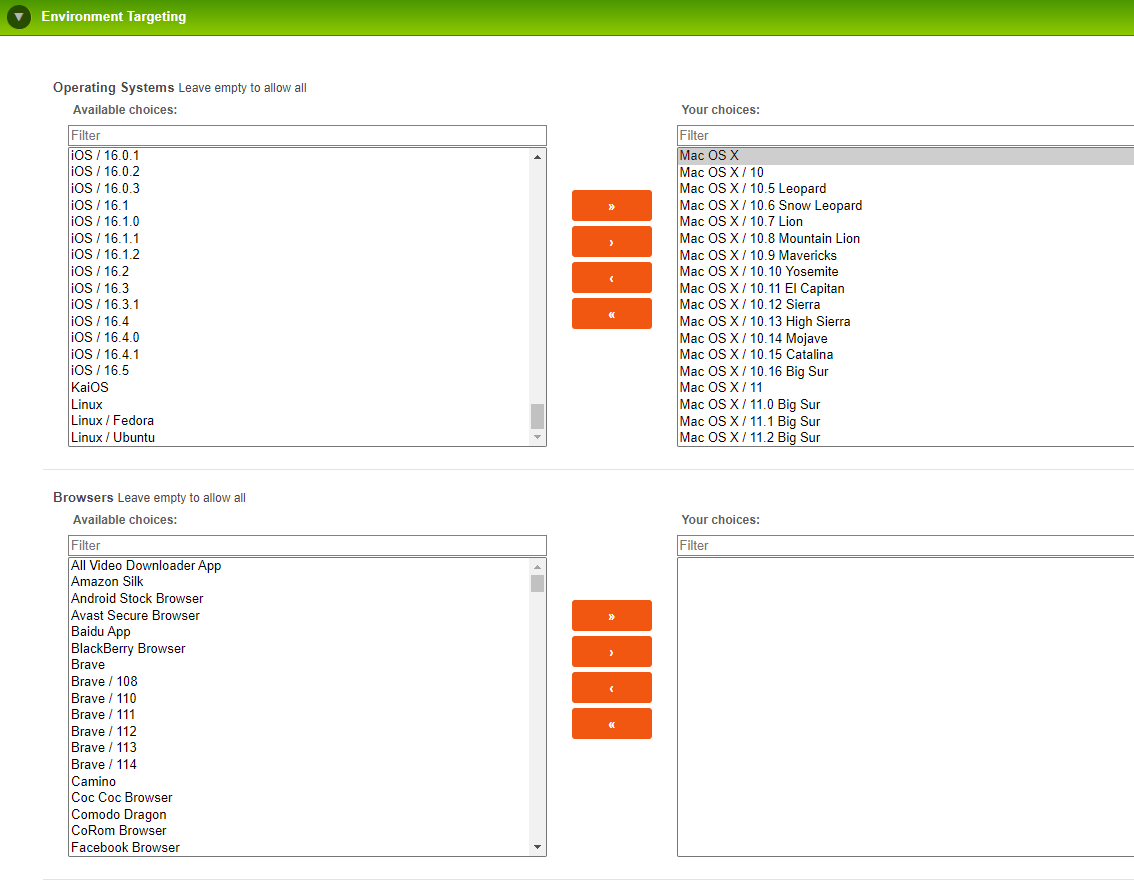Viewport: 1134px width, 883px height.
Task: Select 'Mac OS X / 10.16 Big Sur'
Action: pyautogui.click(x=905, y=371)
